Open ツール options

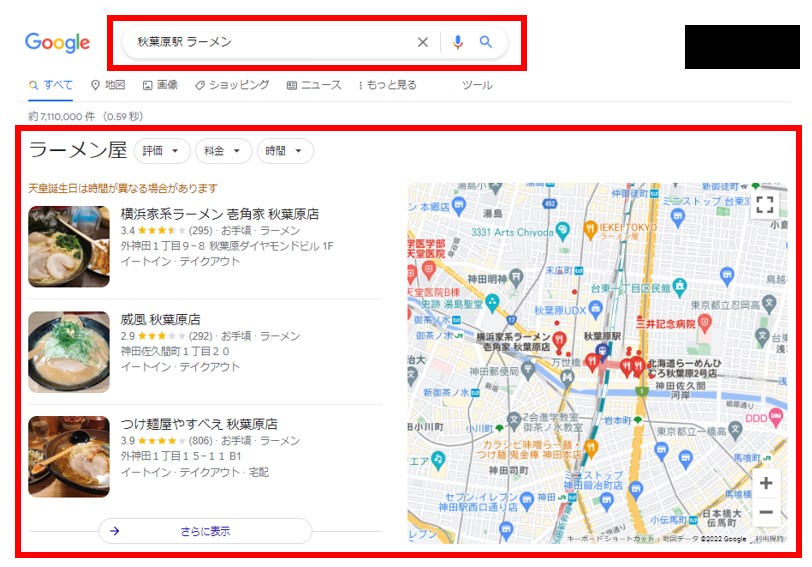[x=477, y=85]
